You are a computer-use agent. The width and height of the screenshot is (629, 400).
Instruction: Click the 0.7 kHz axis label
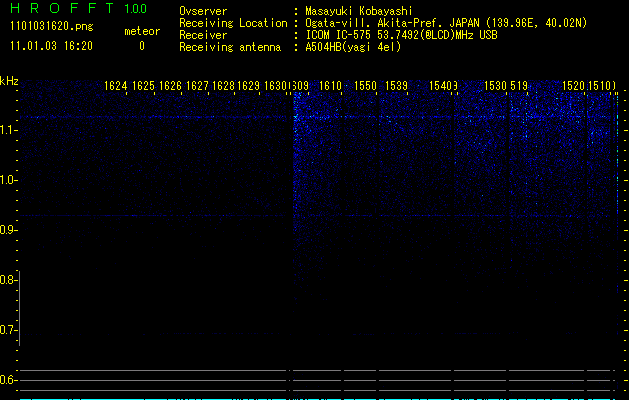tap(8, 330)
